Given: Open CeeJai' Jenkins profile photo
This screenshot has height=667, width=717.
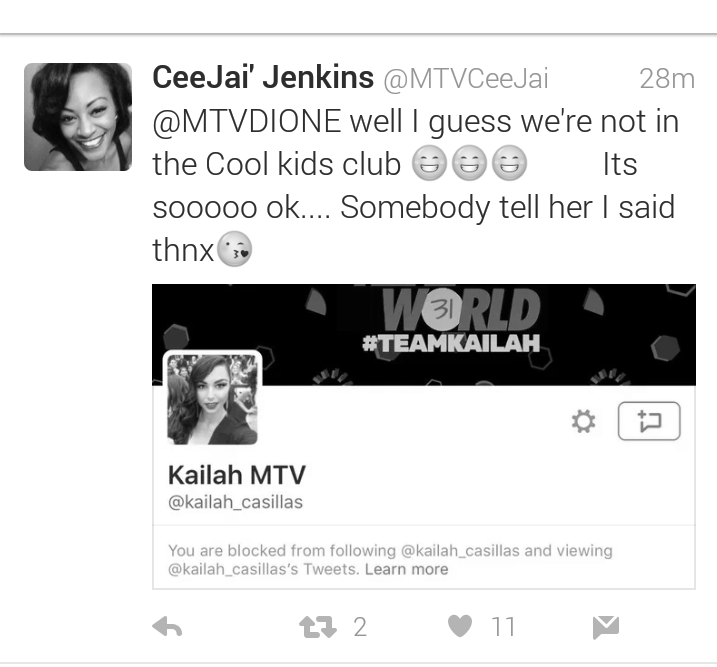Looking at the screenshot, I should [x=78, y=117].
